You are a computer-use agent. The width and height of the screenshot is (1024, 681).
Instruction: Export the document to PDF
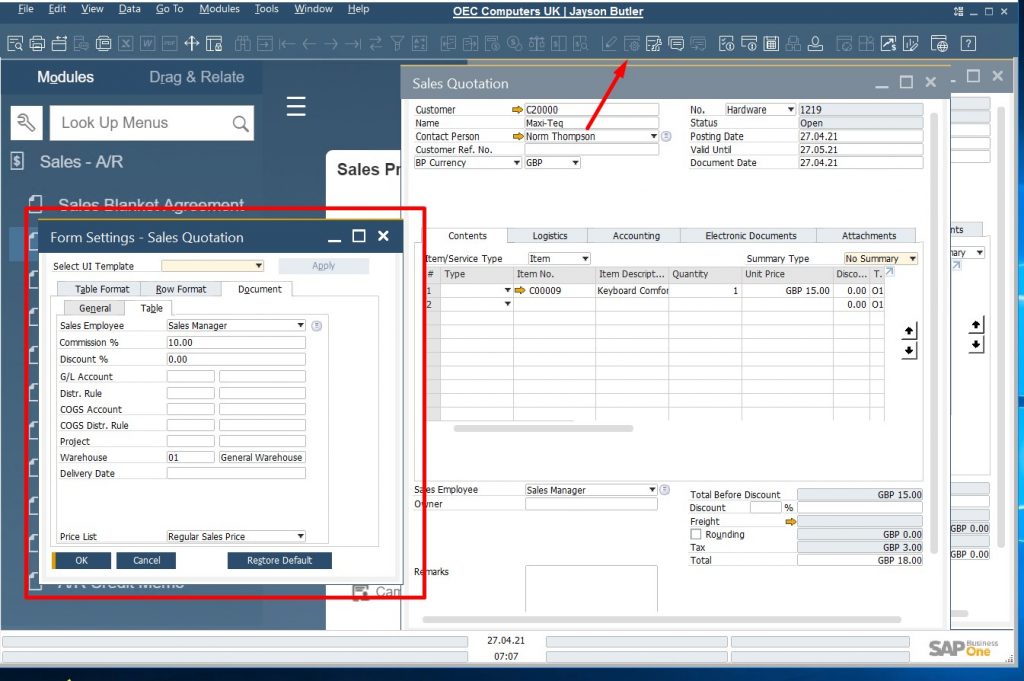pyautogui.click(x=168, y=44)
